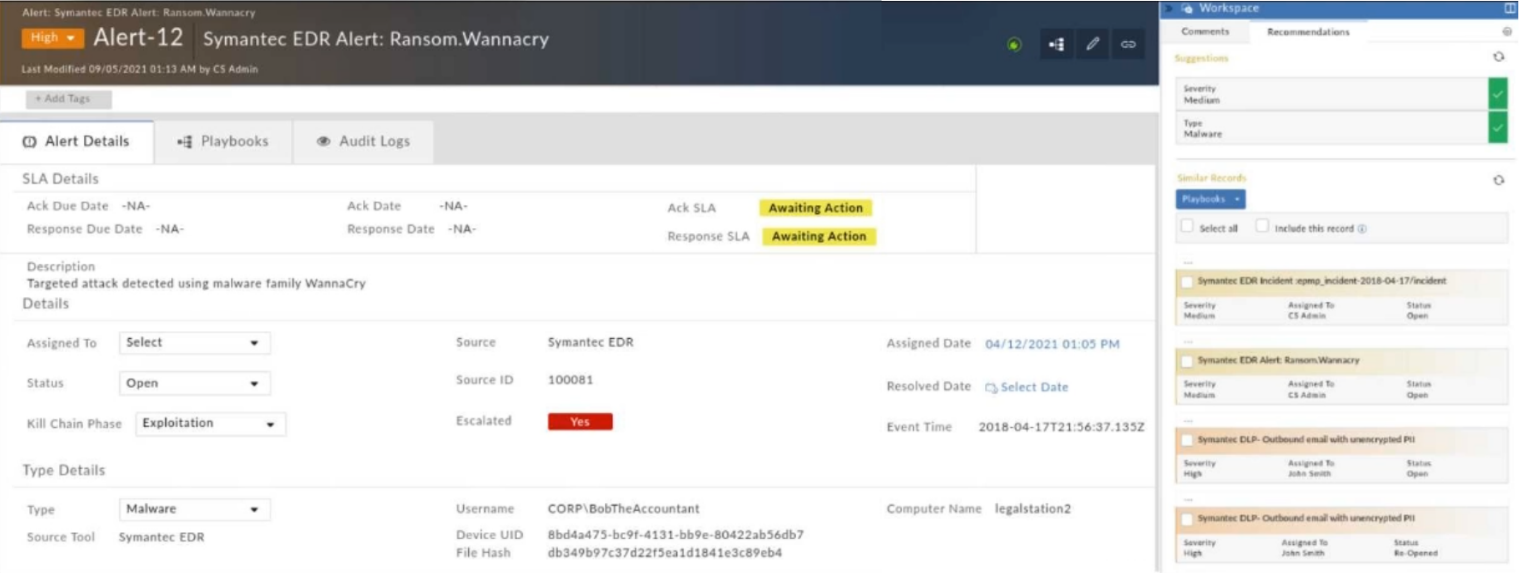
Task: Click the Workspace panel icon beside the title
Action: [x=1188, y=8]
